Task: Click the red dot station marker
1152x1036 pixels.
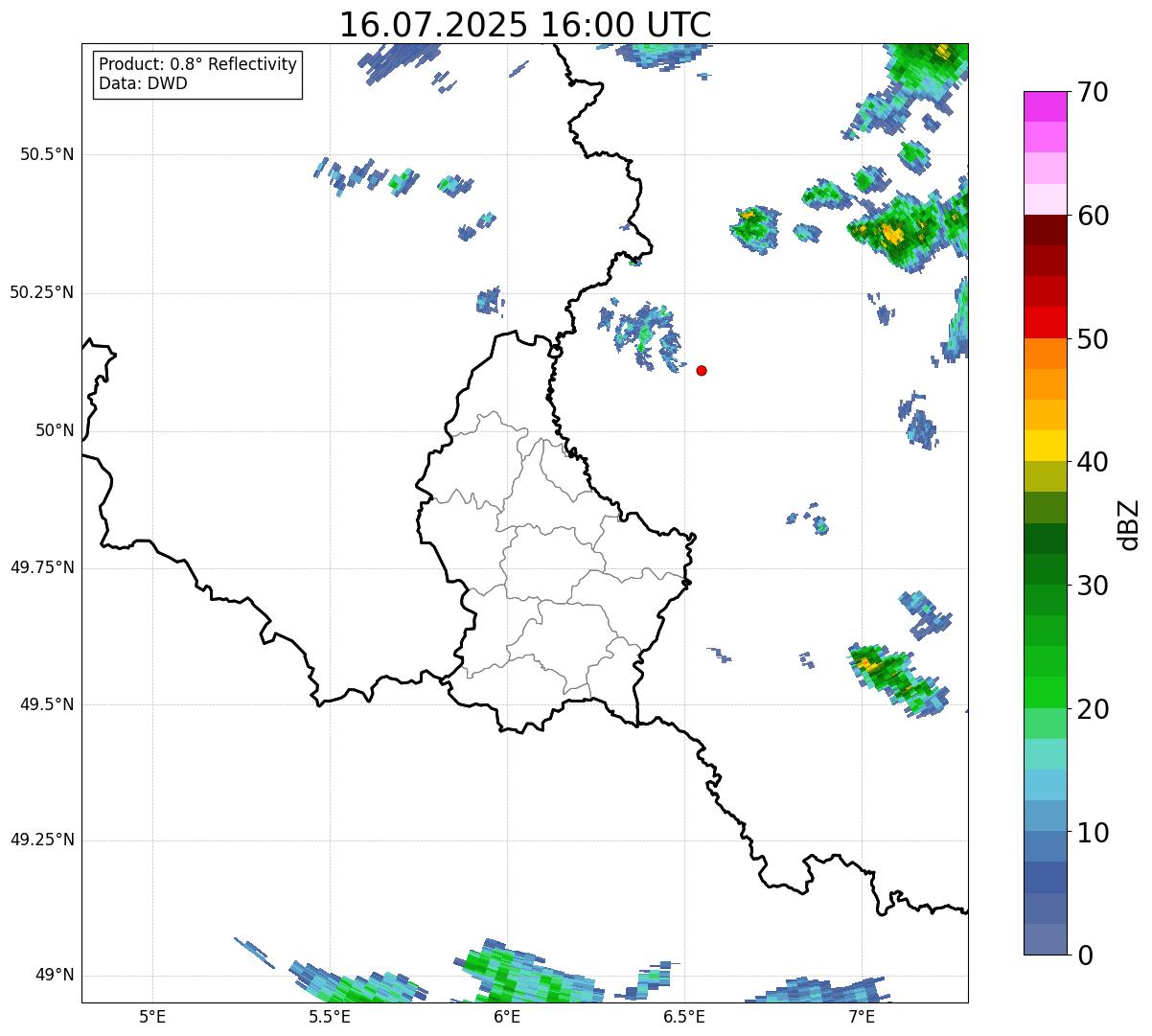Action: (702, 370)
